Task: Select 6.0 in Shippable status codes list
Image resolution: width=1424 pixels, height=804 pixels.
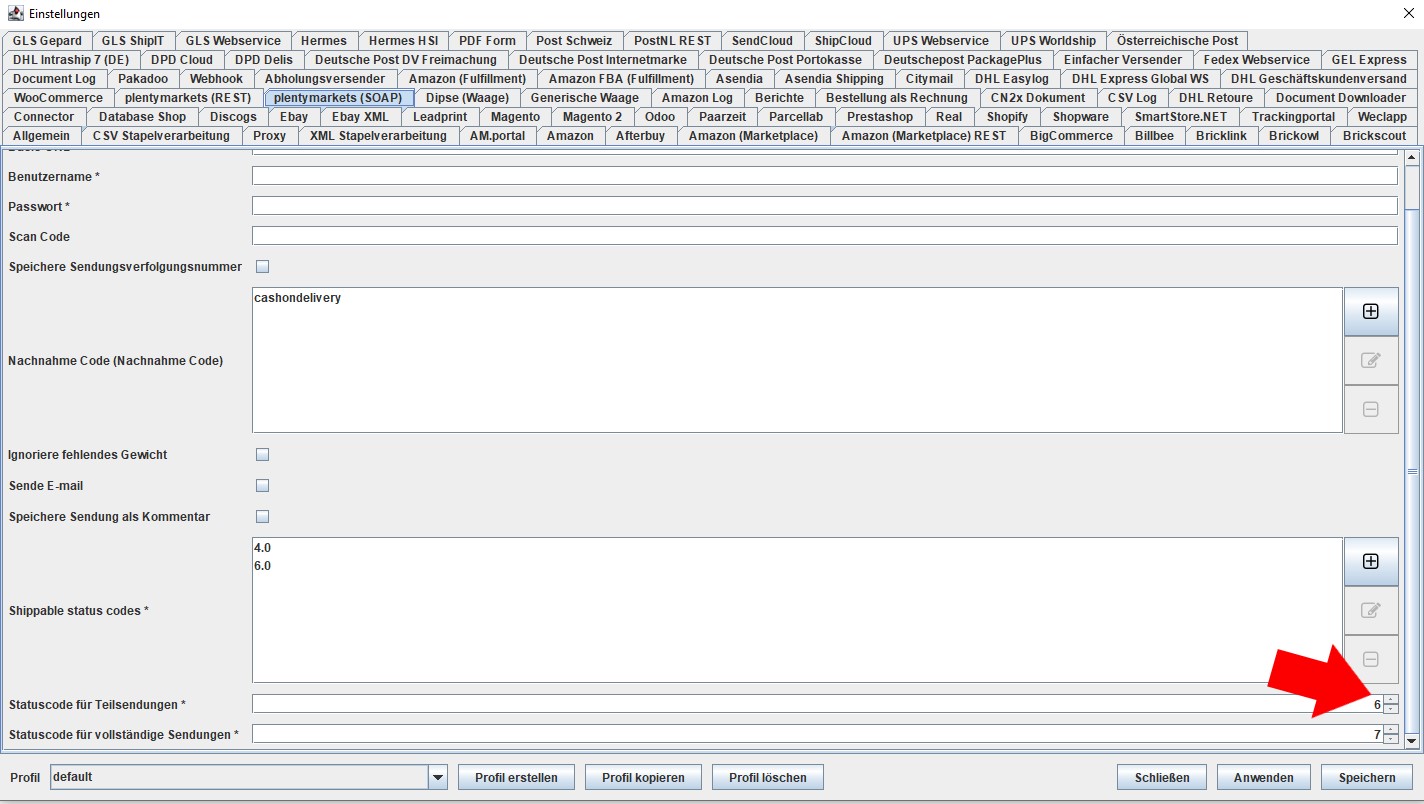Action: pyautogui.click(x=797, y=566)
